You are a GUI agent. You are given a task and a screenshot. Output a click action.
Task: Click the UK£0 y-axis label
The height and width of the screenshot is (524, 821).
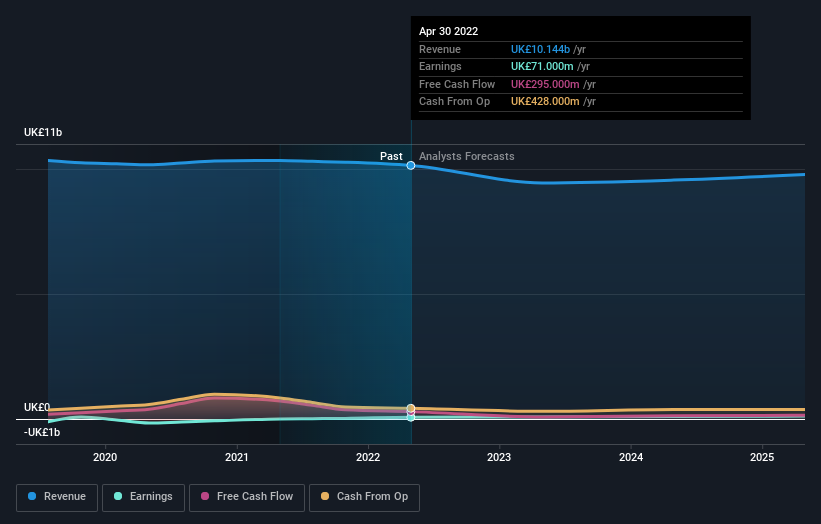pos(37,407)
